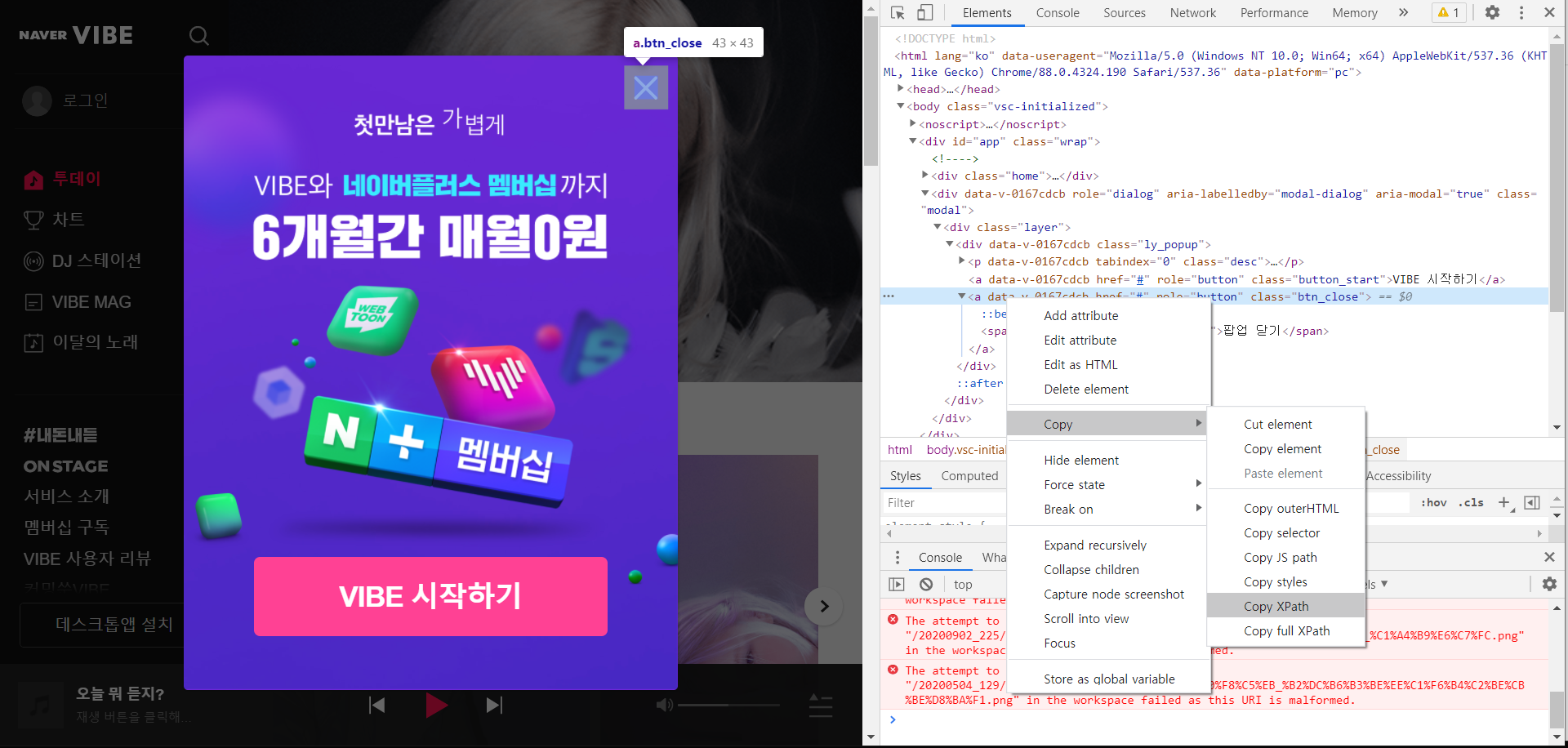Select Copy XPath from submenu
Viewport: 1568px width, 748px height.
pos(1286,606)
